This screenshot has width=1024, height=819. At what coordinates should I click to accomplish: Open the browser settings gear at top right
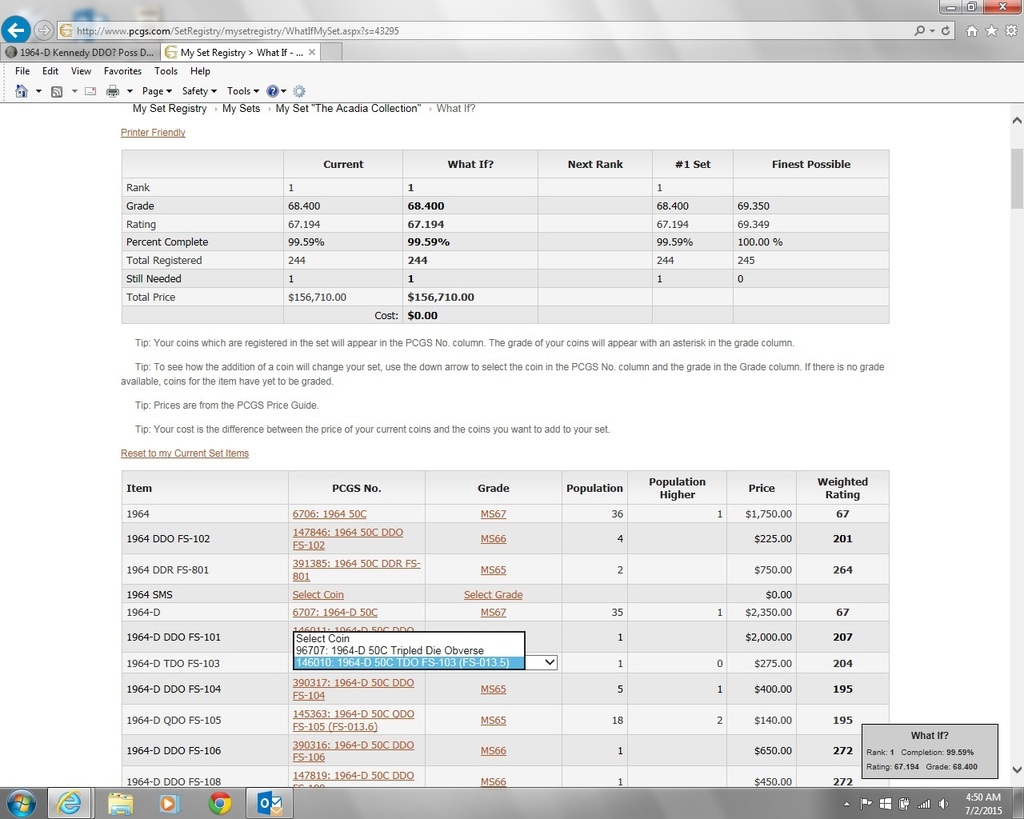click(x=1011, y=31)
